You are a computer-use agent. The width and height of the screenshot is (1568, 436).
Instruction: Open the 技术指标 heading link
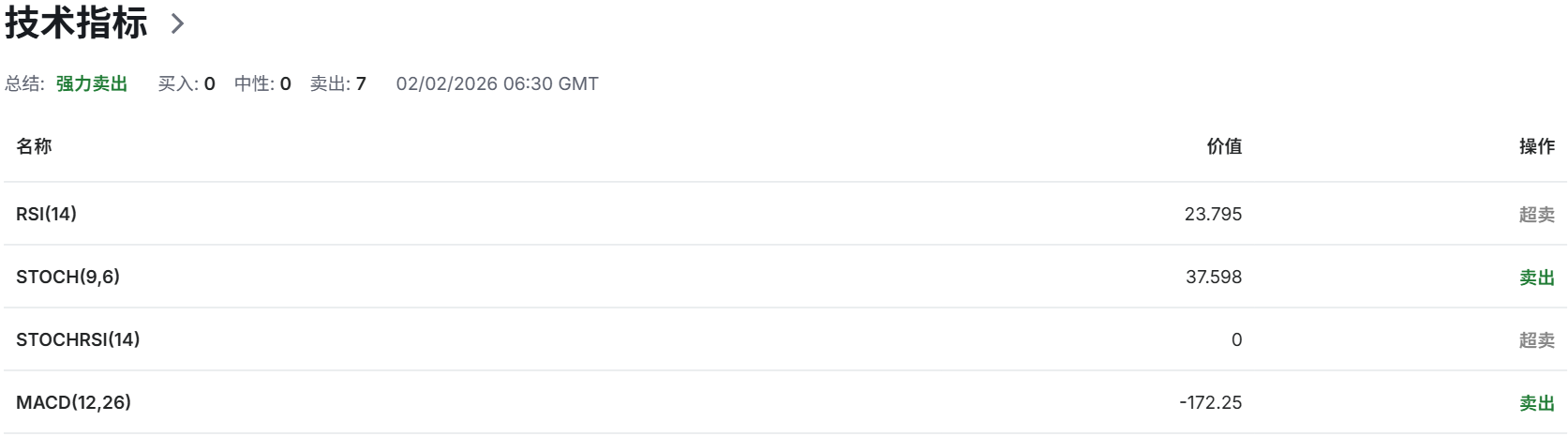click(76, 23)
